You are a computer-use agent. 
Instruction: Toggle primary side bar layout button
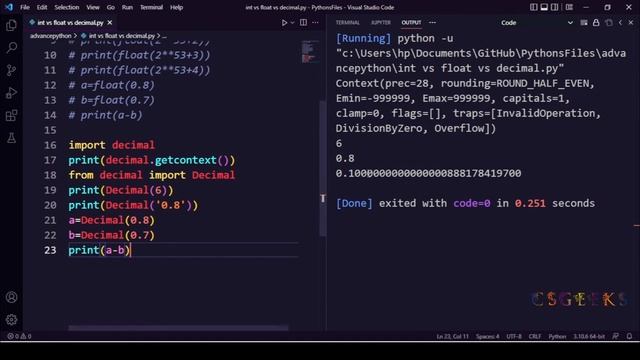pyautogui.click(x=533, y=7)
